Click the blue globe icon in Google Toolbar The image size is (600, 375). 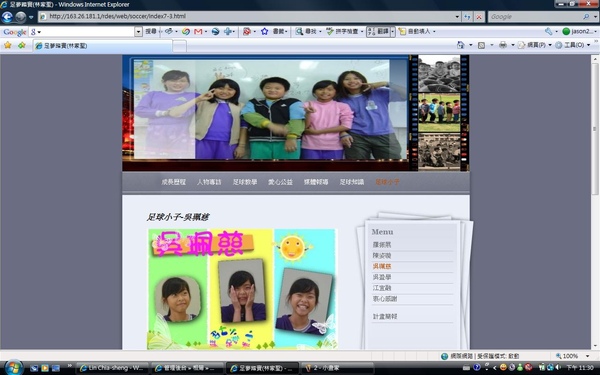[215, 31]
